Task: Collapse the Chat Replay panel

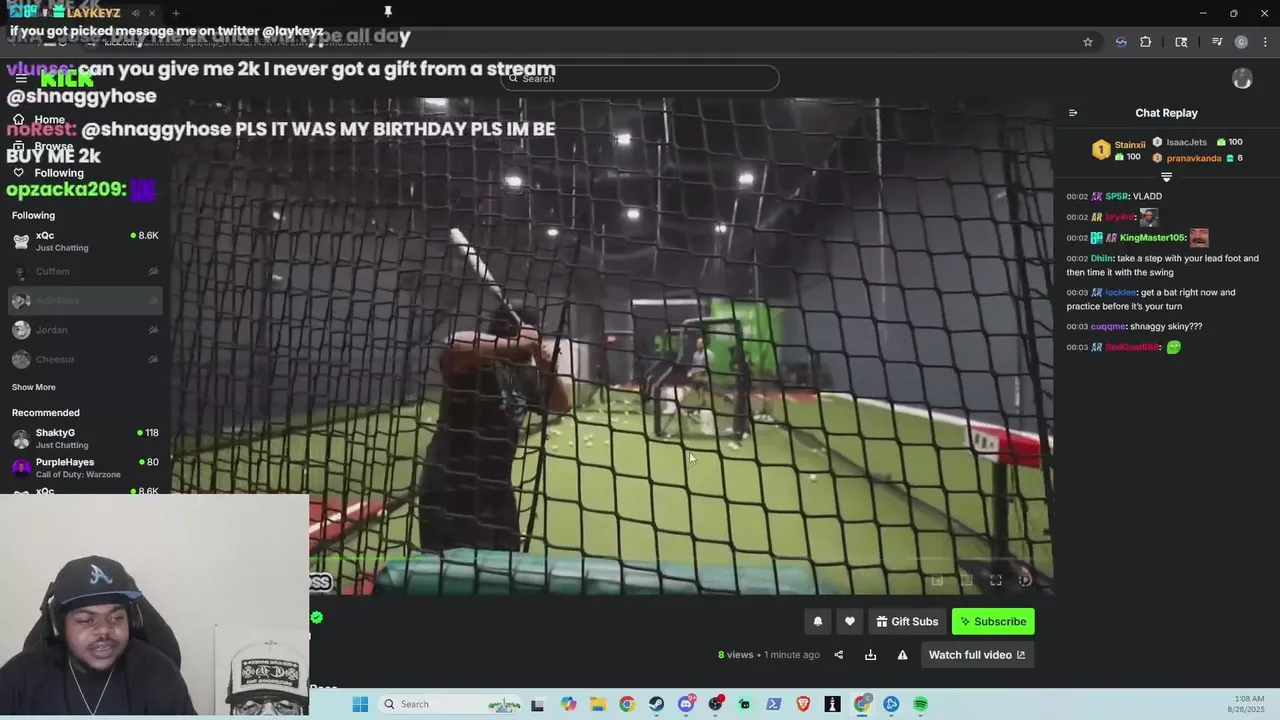Action: (1073, 113)
